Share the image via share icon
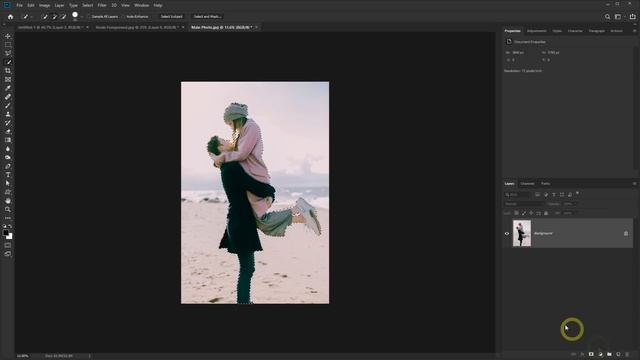The width and height of the screenshot is (640, 360). pyautogui.click(x=632, y=17)
